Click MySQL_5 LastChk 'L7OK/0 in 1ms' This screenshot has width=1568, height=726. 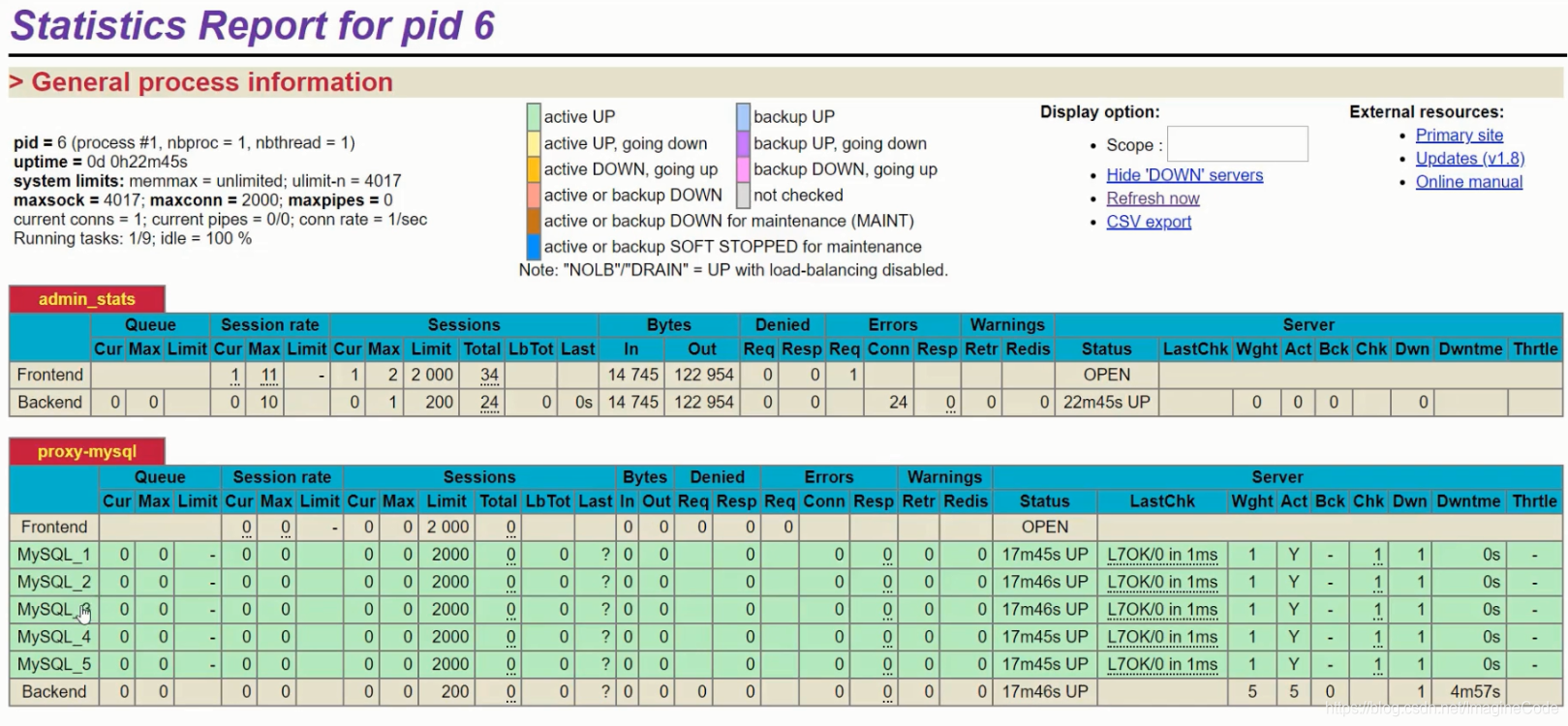click(1162, 664)
